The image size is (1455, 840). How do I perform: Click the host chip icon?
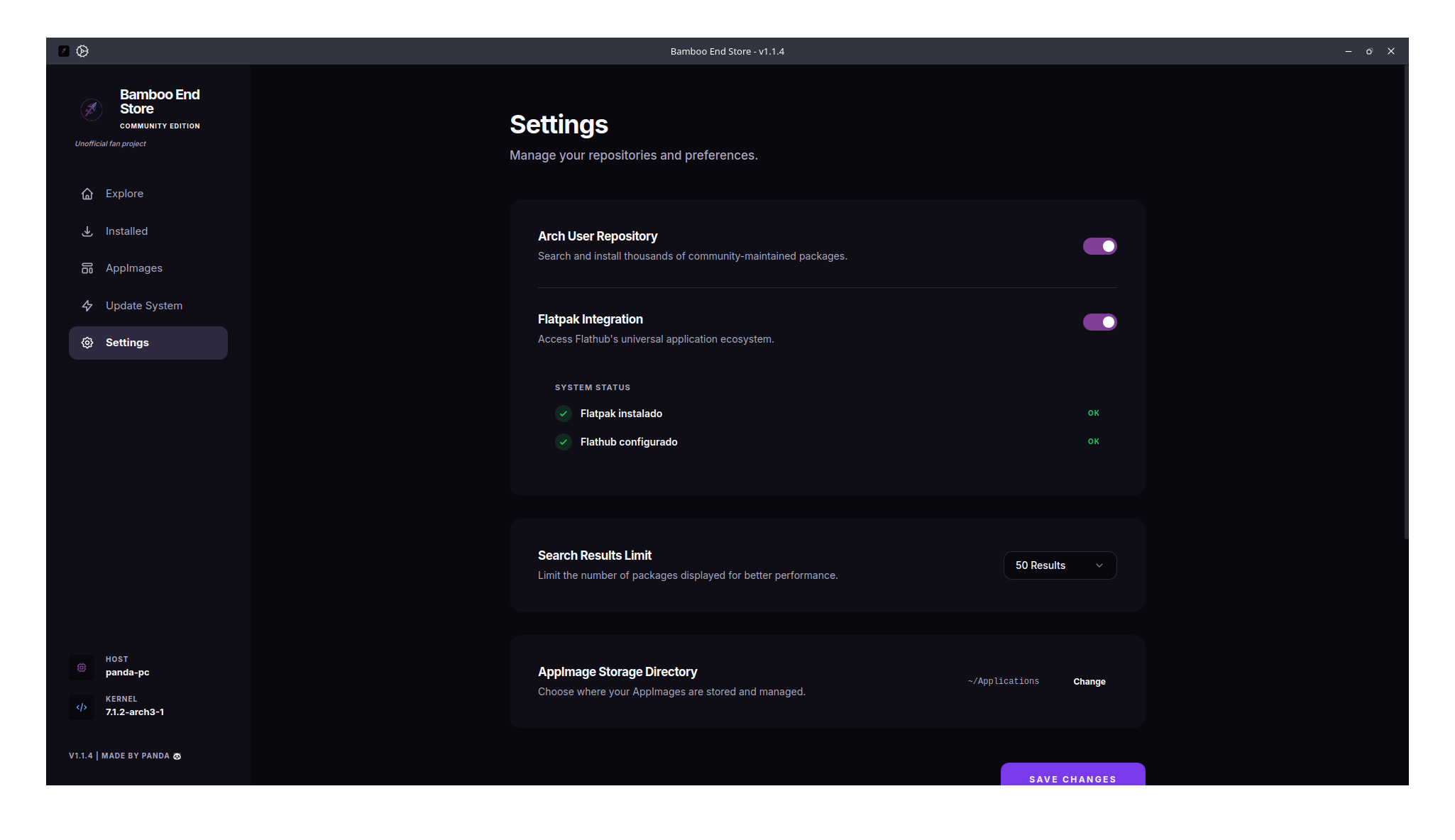(x=82, y=667)
